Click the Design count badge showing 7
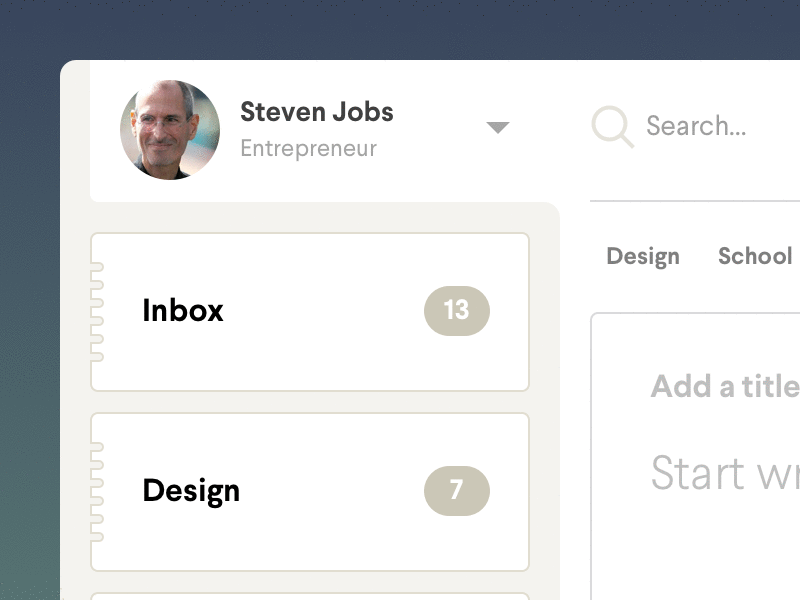Screen dimensions: 800x600 coord(457,490)
